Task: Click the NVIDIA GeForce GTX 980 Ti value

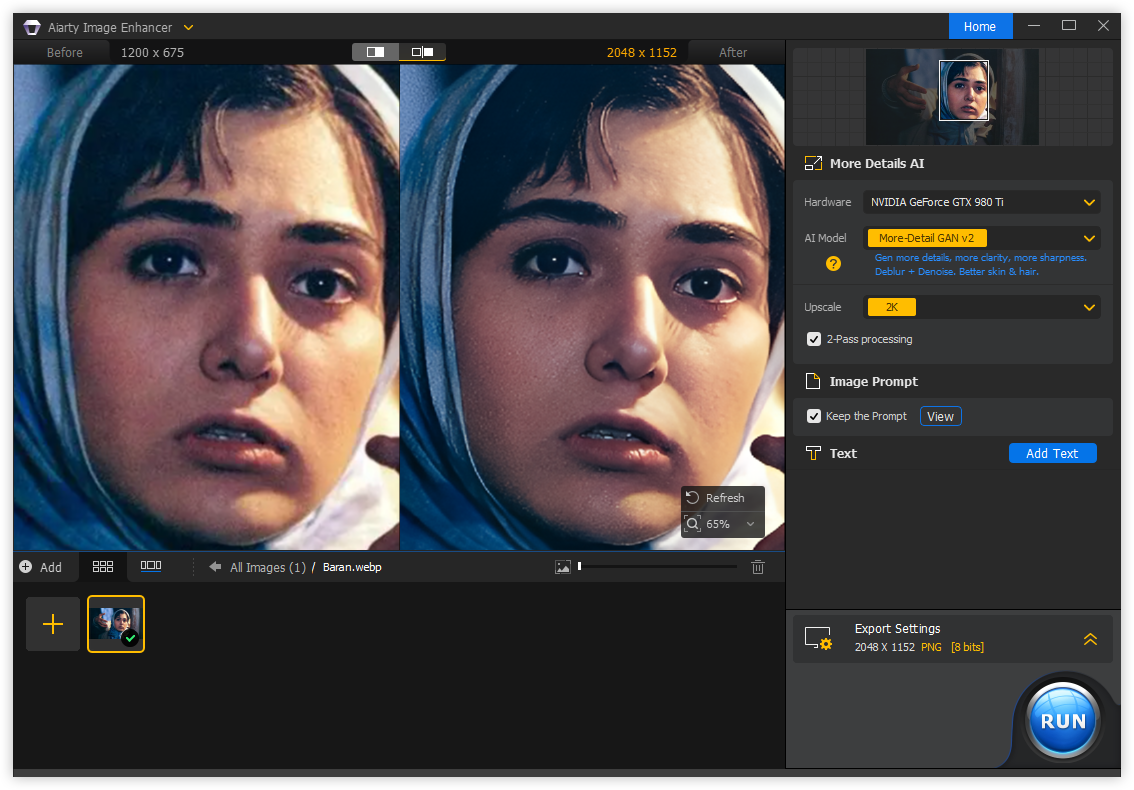Action: tap(937, 203)
